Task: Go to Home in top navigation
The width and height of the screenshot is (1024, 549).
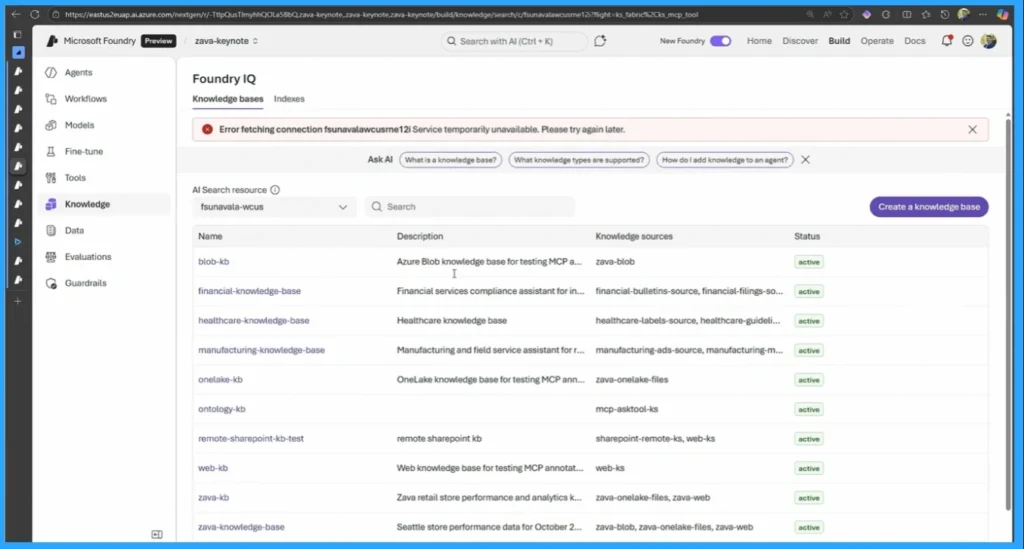Action: pyautogui.click(x=759, y=40)
